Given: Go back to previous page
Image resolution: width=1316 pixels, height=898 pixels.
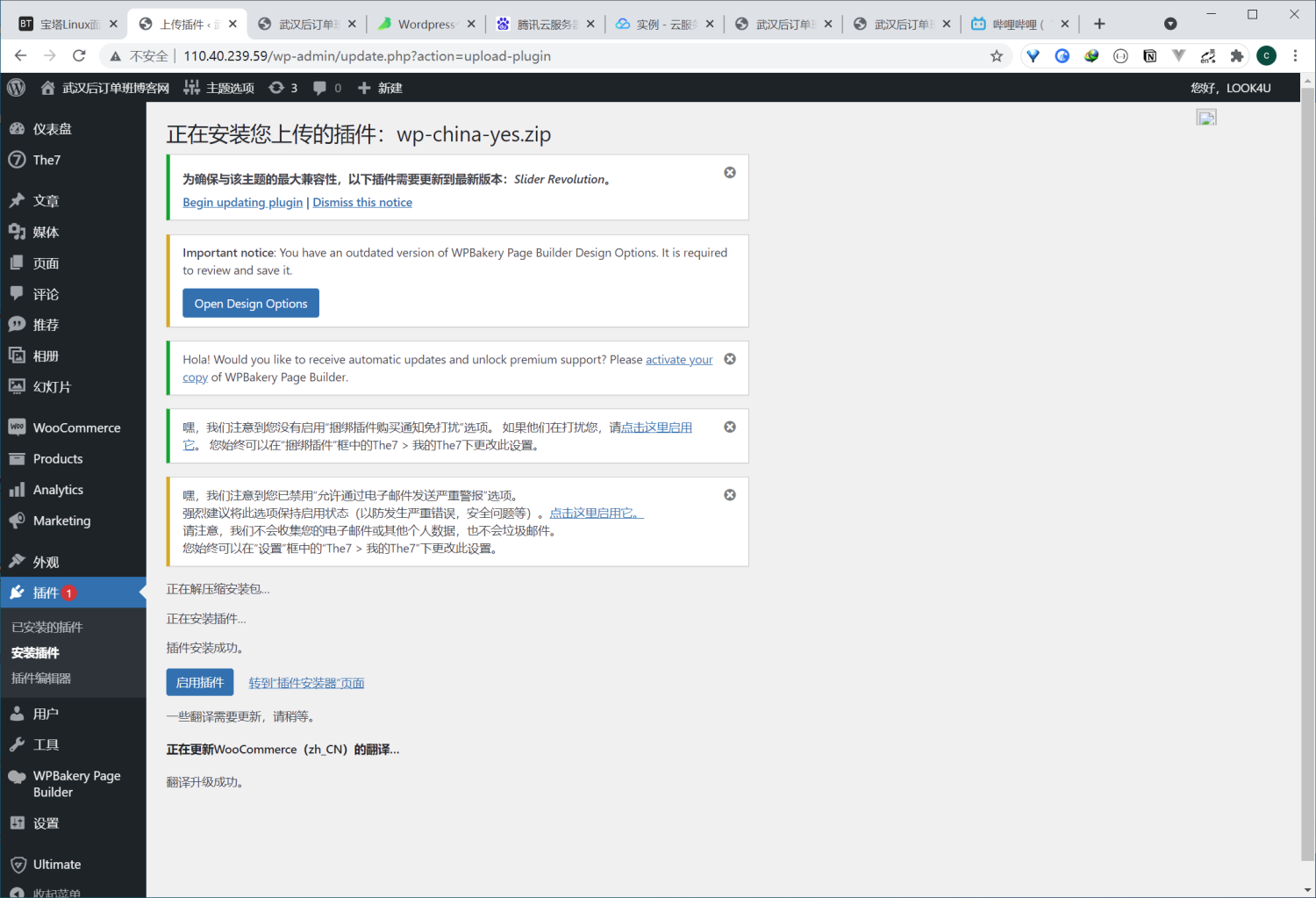Looking at the screenshot, I should tap(21, 56).
